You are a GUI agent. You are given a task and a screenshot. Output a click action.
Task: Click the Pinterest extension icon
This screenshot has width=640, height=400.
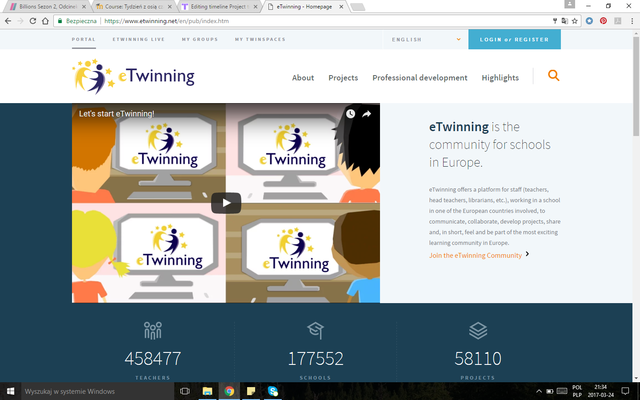tap(603, 21)
